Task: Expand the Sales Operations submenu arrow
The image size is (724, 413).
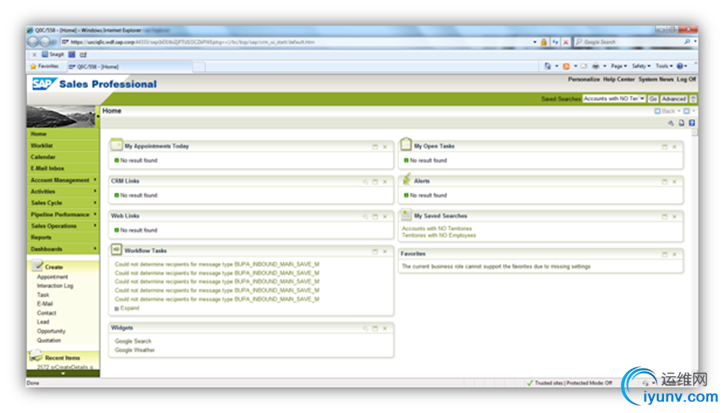Action: coord(95,226)
